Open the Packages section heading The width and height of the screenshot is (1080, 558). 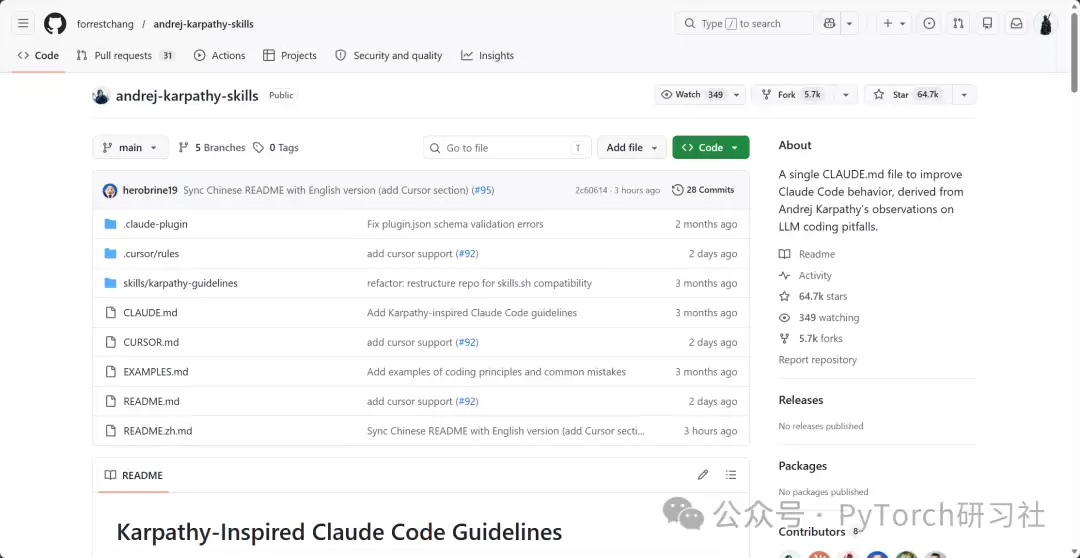(x=802, y=466)
